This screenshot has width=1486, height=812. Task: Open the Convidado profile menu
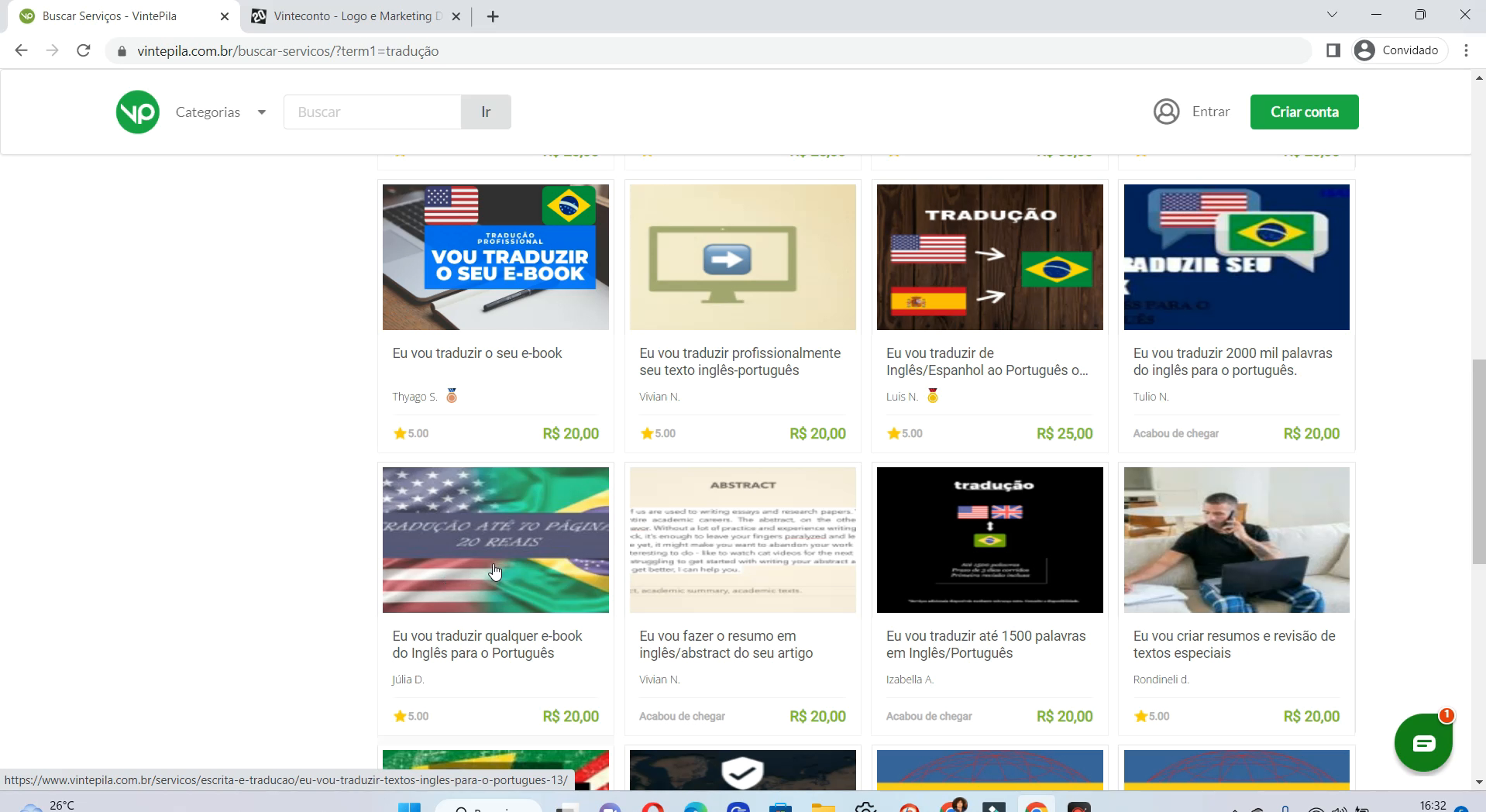tap(1398, 50)
